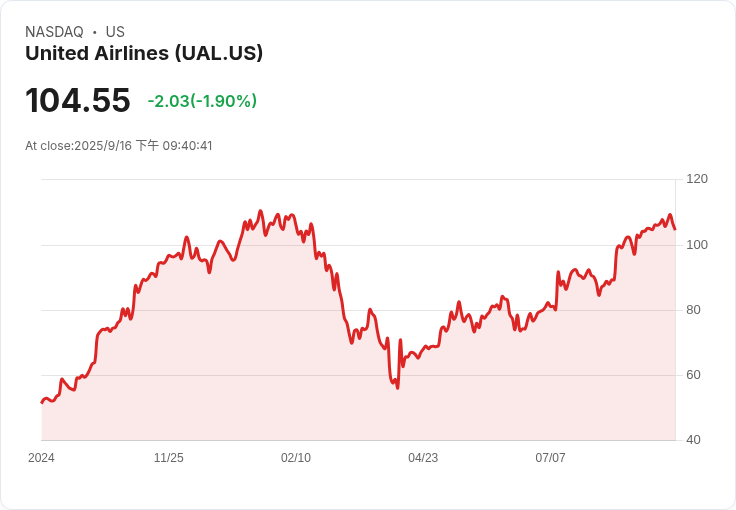Click the chart line's starting point at far left
This screenshot has height=510, width=736.
(x=42, y=402)
